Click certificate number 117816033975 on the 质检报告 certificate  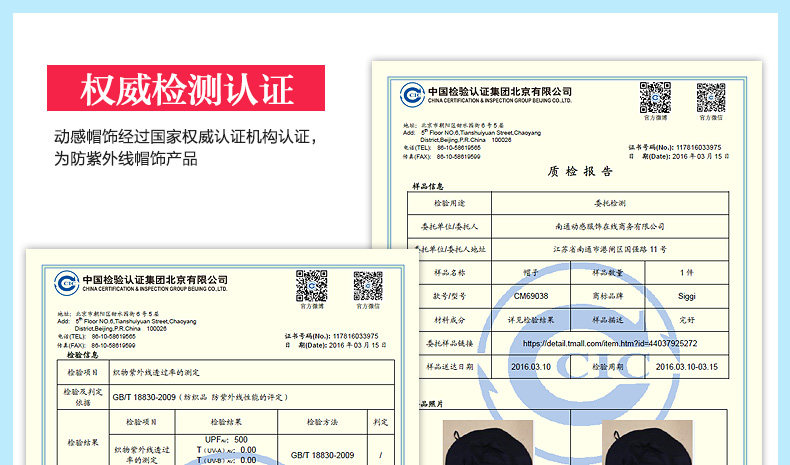click(x=698, y=148)
